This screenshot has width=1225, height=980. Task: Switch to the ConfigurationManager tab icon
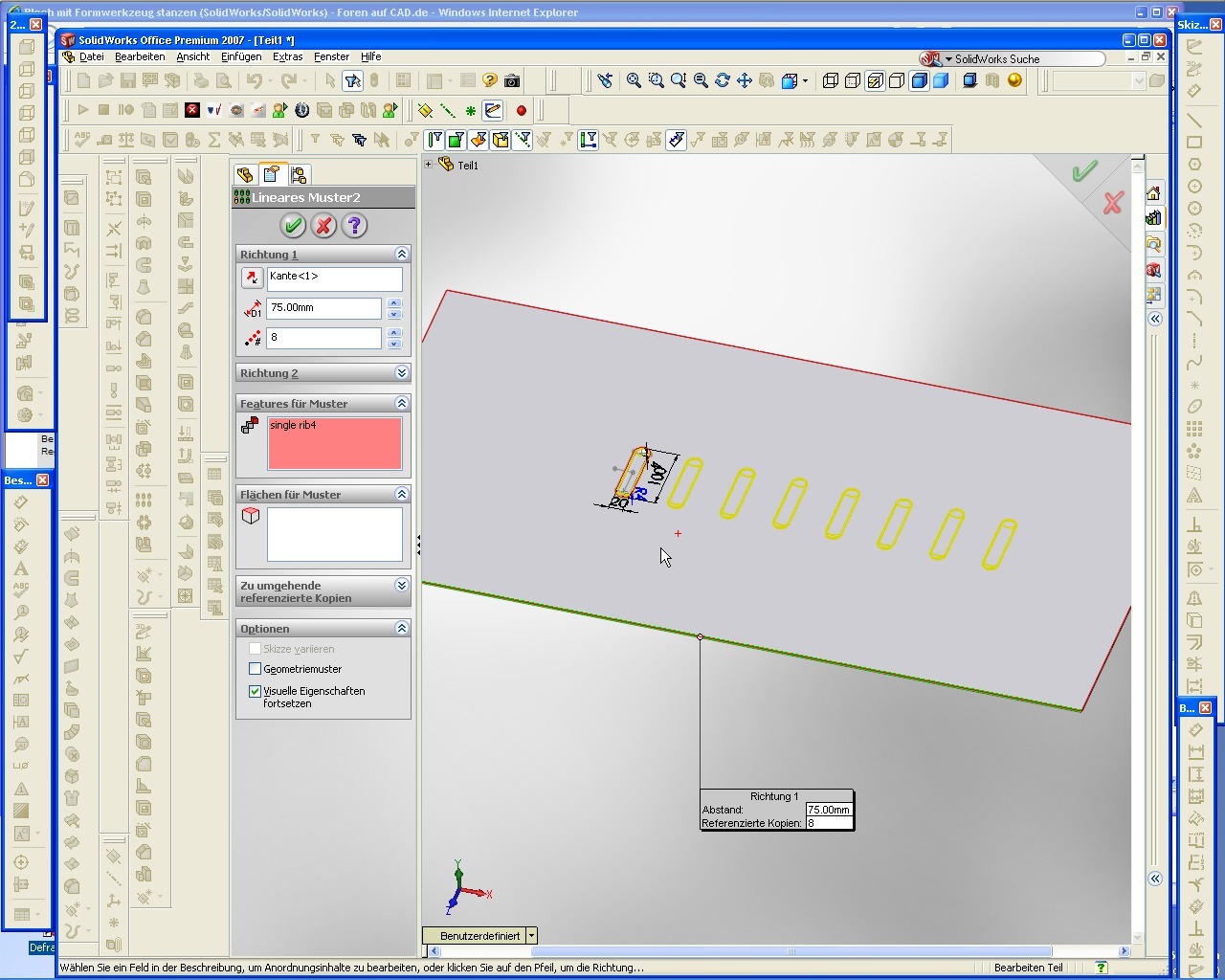click(299, 174)
